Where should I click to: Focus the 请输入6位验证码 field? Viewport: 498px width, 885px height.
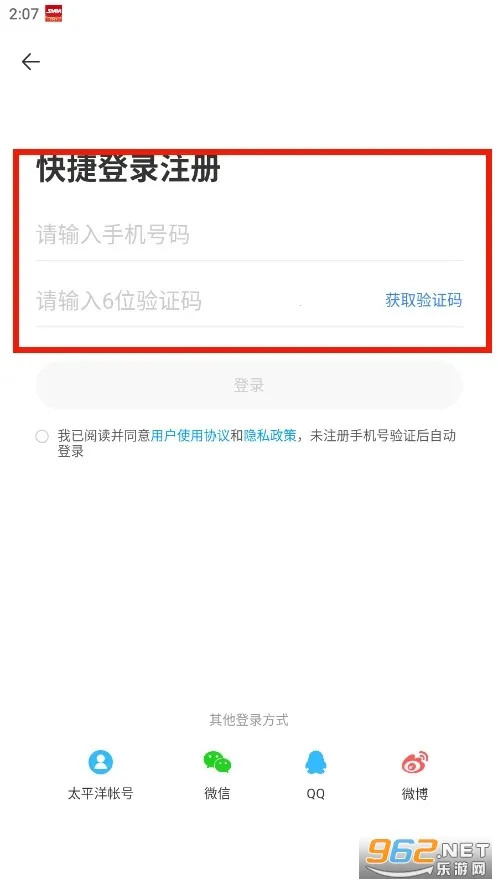203,300
